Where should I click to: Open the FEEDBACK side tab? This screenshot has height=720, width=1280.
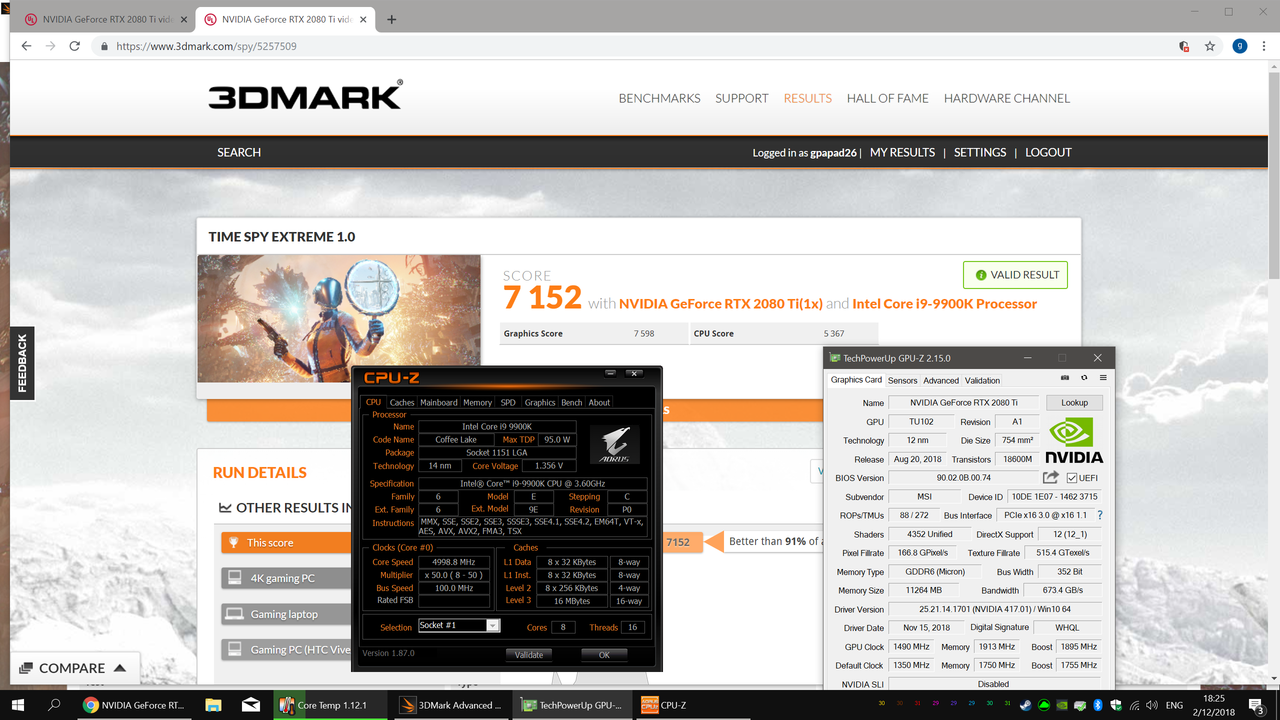coord(22,362)
